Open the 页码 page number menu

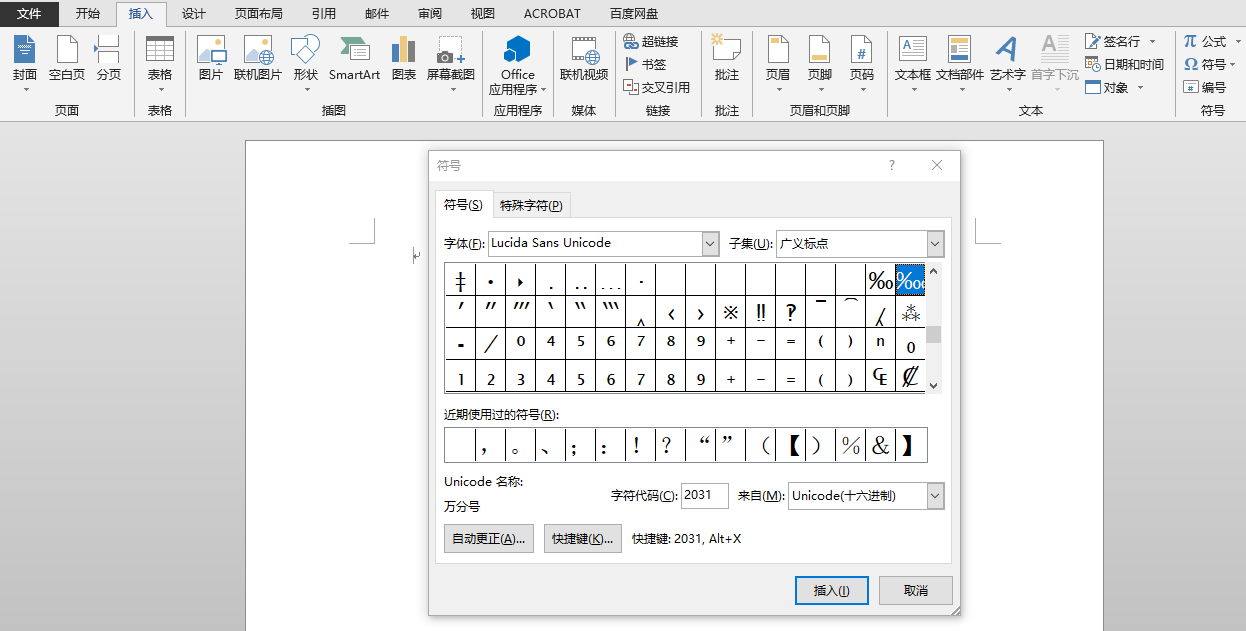tap(862, 65)
